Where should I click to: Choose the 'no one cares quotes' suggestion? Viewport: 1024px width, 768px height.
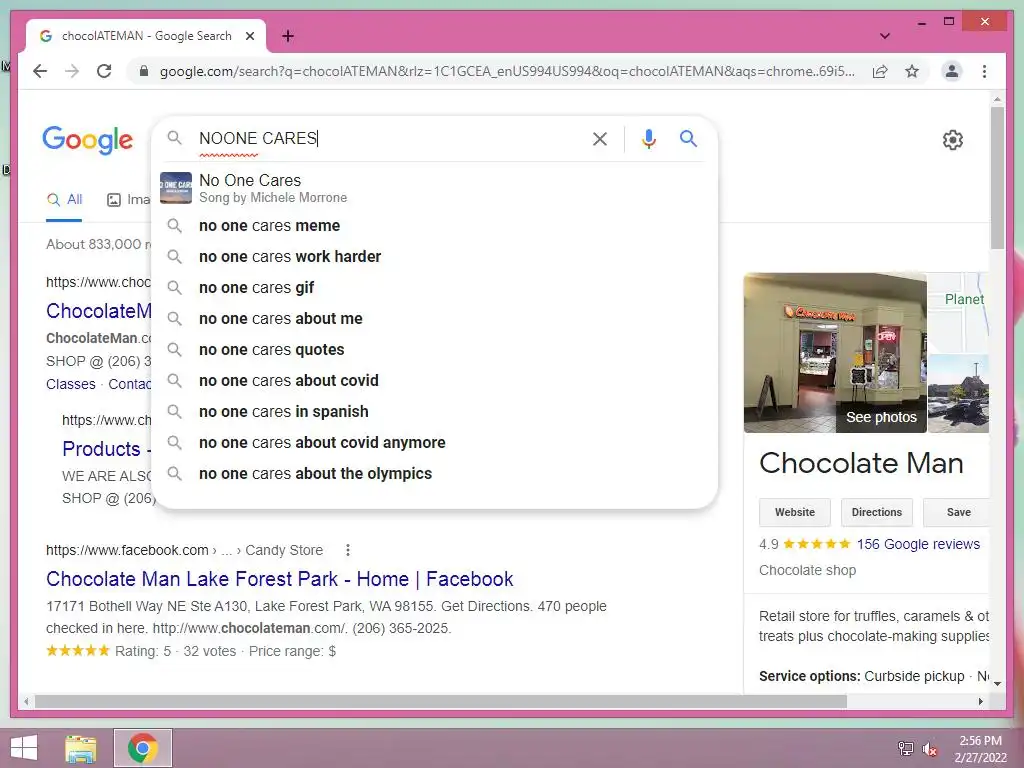click(434, 349)
